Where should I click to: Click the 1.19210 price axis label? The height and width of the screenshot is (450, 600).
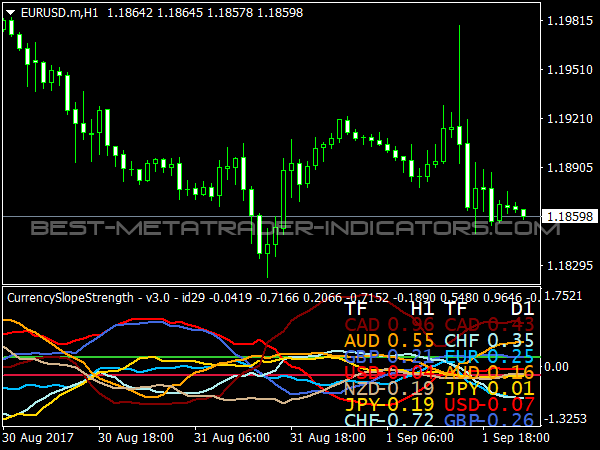pyautogui.click(x=570, y=119)
